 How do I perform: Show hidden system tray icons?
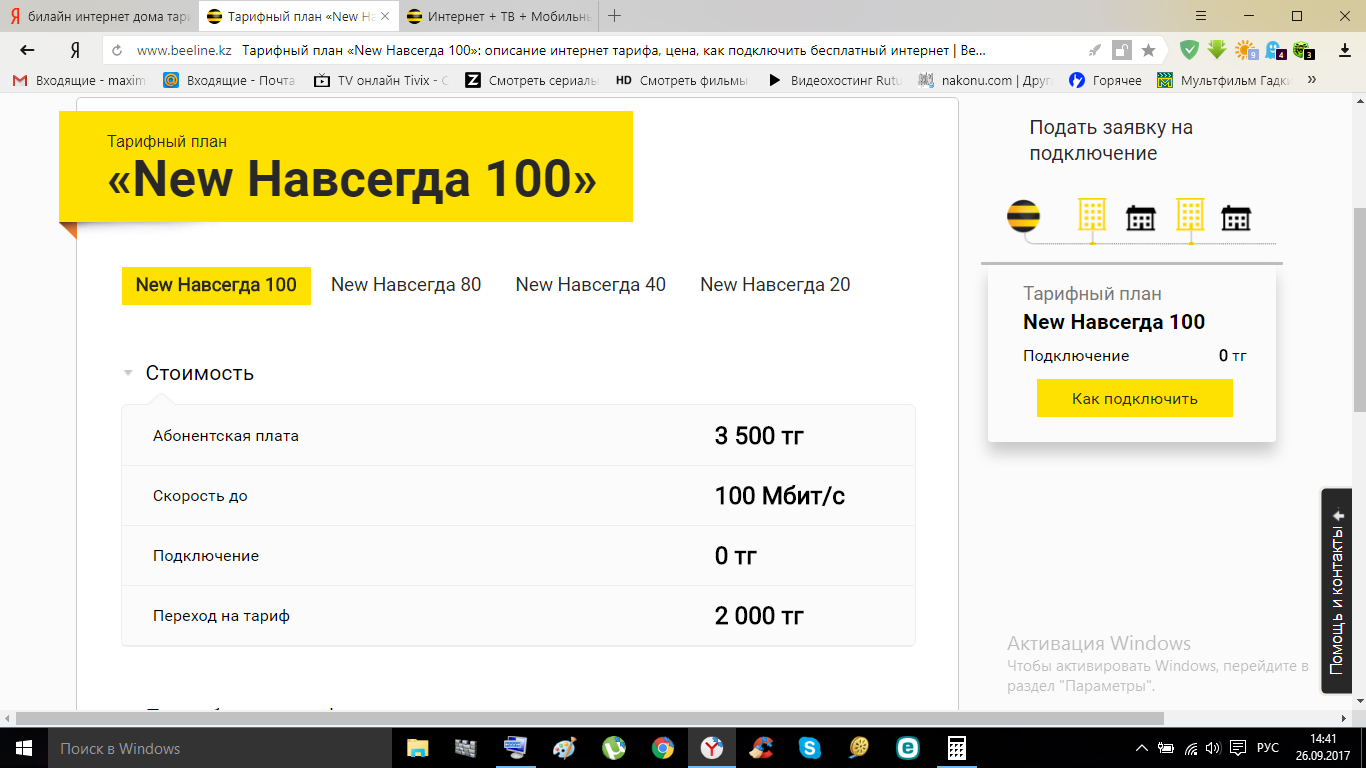tap(1142, 748)
